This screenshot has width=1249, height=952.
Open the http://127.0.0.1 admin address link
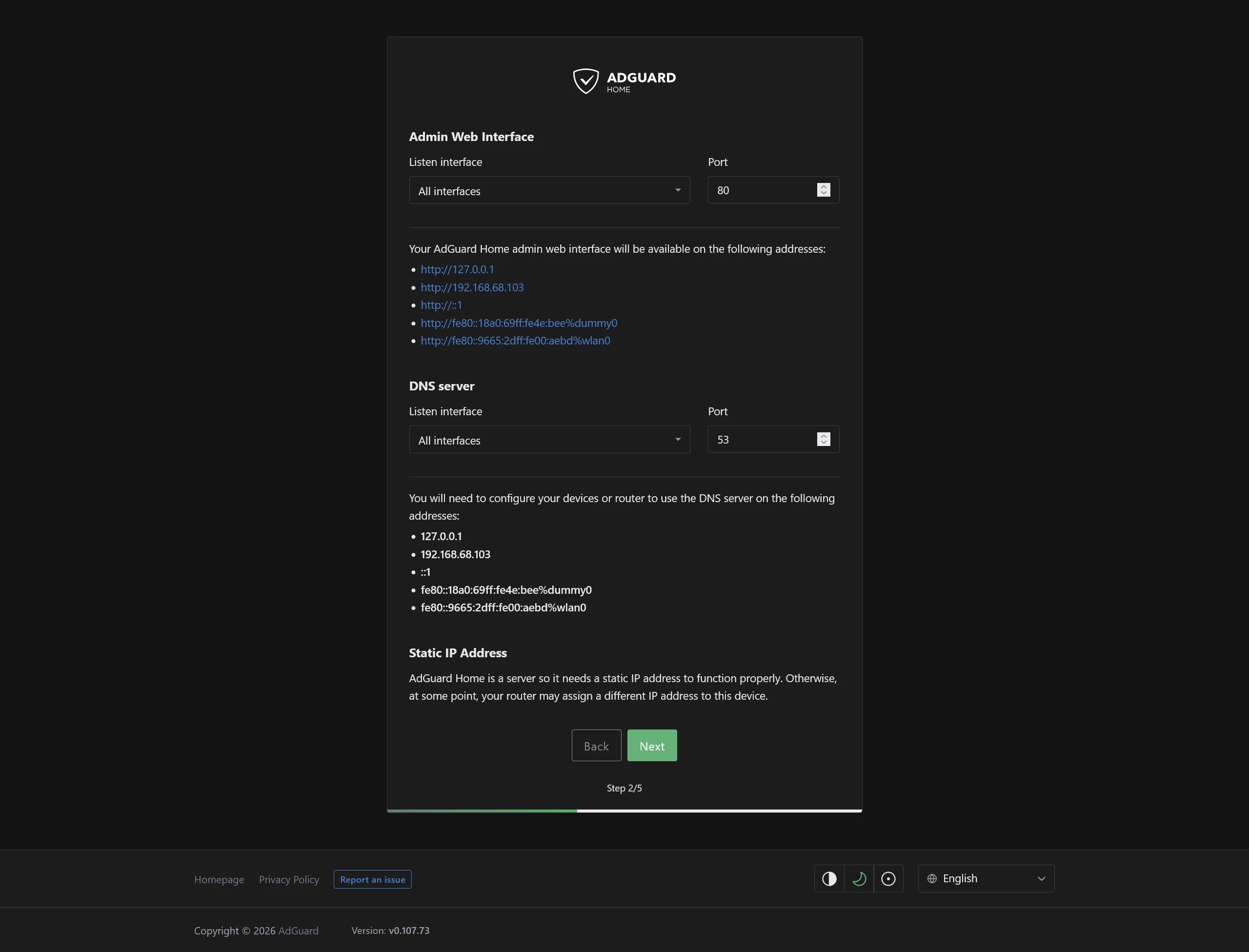pos(457,269)
